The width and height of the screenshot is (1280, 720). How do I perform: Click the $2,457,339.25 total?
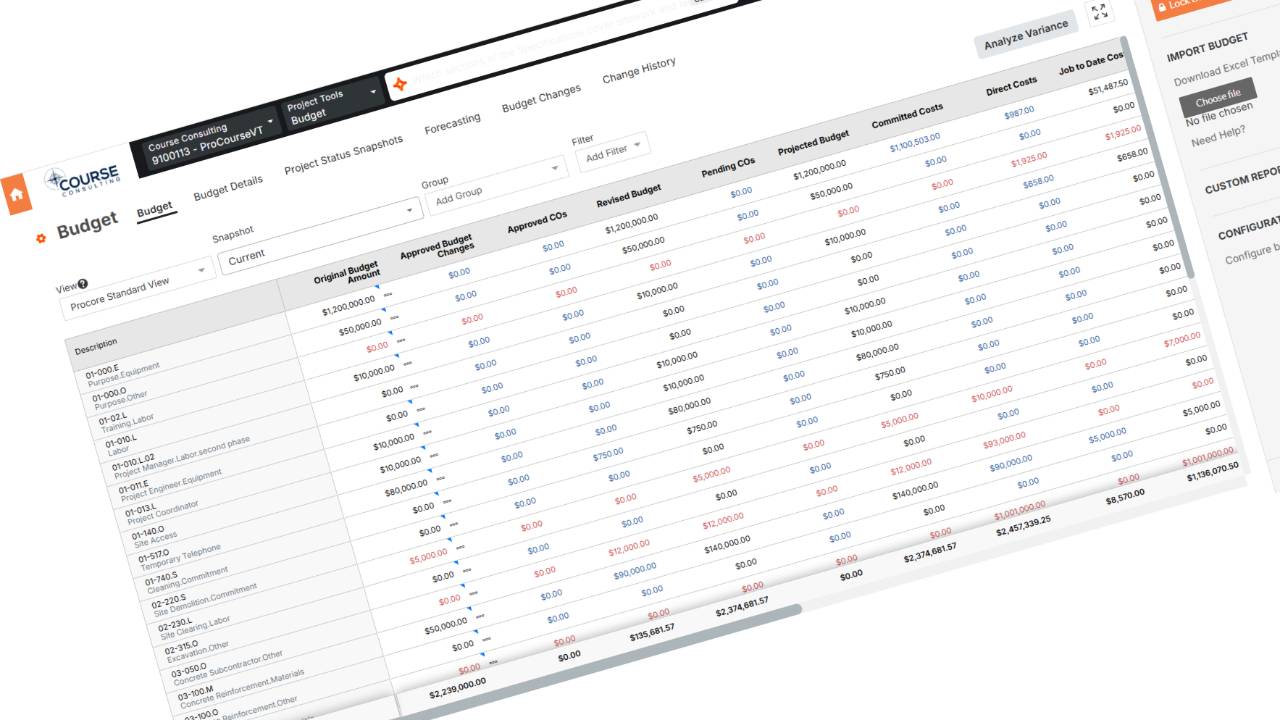point(1023,526)
